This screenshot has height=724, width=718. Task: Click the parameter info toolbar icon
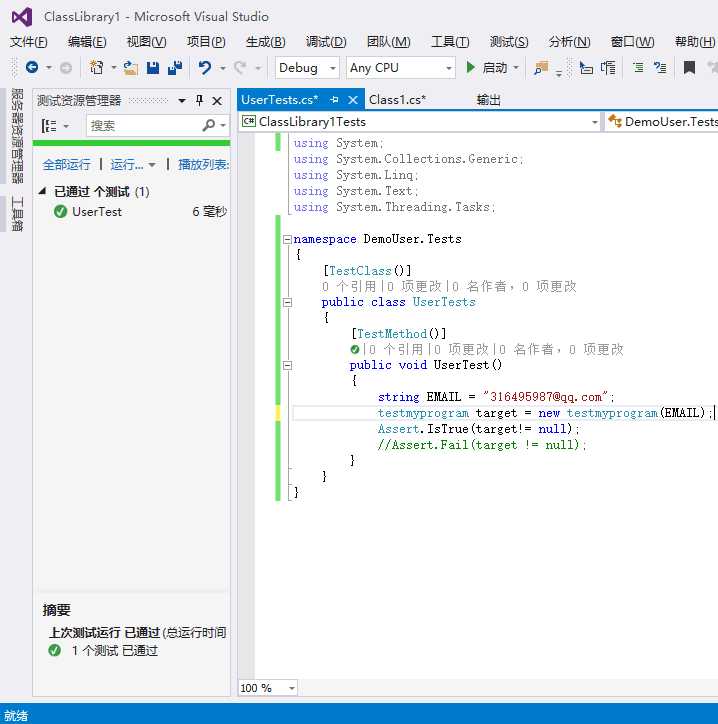click(x=608, y=68)
